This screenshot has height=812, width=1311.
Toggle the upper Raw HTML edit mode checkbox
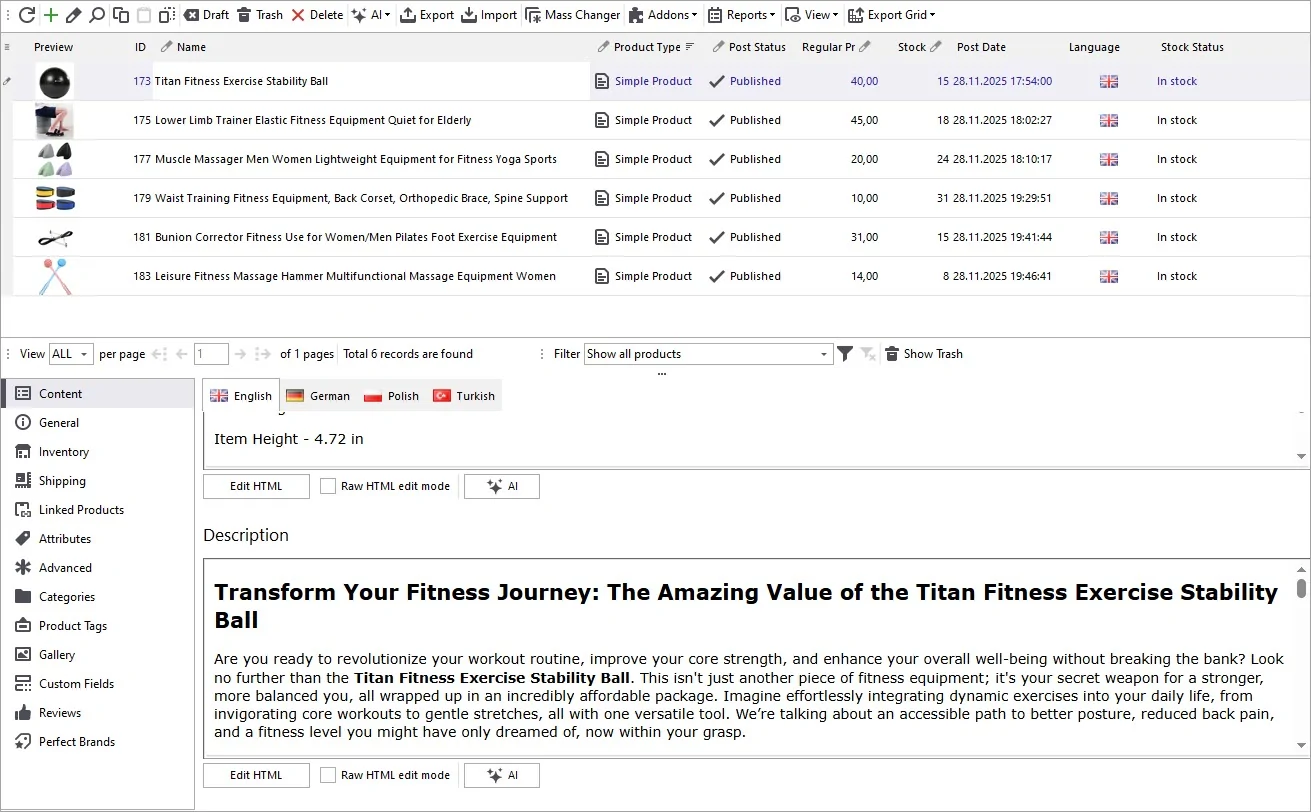[x=328, y=486]
